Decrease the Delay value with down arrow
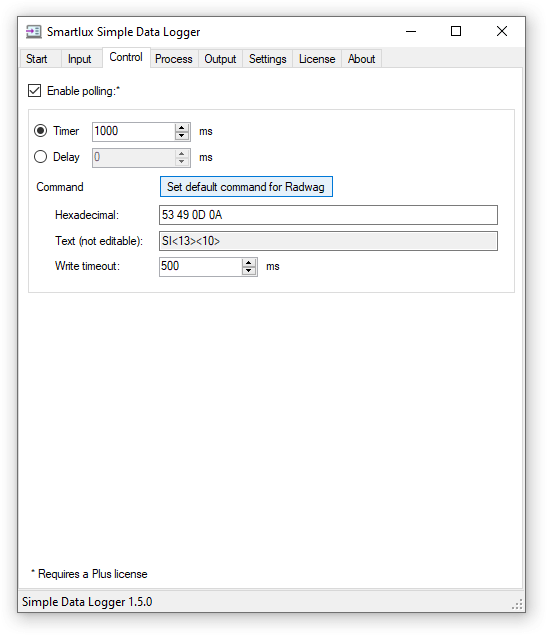Image resolution: width=547 pixels, height=635 pixels. coord(182,162)
